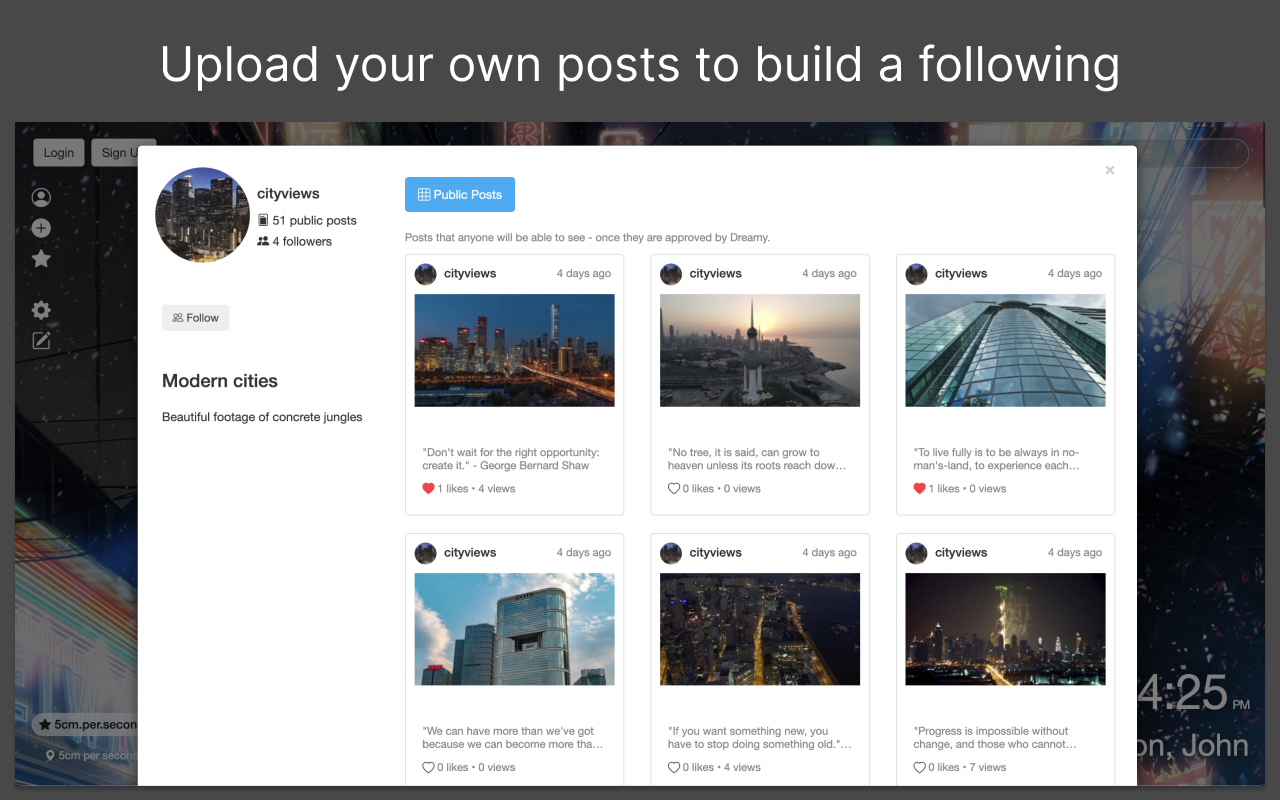This screenshot has width=1280, height=800.
Task: Select the Public Posts tab
Action: pos(459,195)
